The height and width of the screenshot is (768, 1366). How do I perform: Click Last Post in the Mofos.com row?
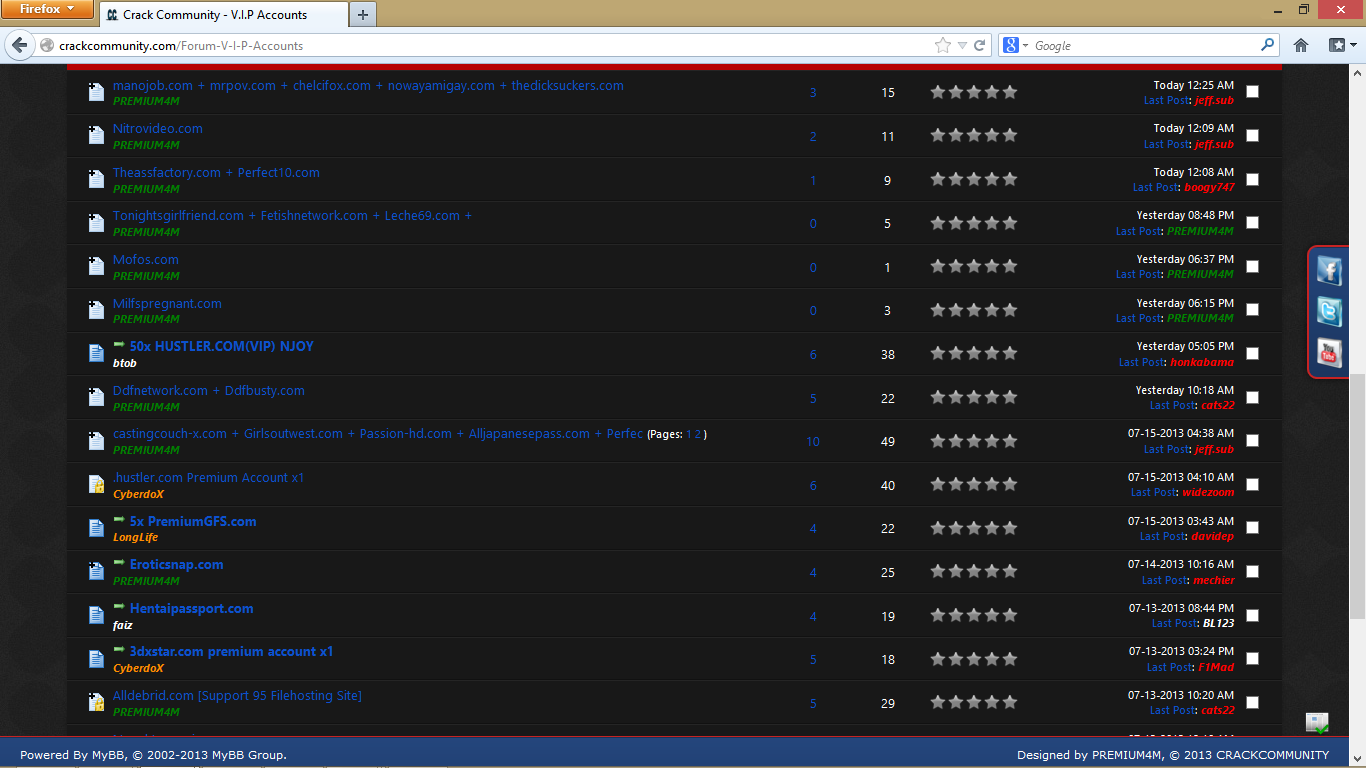pyautogui.click(x=1139, y=274)
